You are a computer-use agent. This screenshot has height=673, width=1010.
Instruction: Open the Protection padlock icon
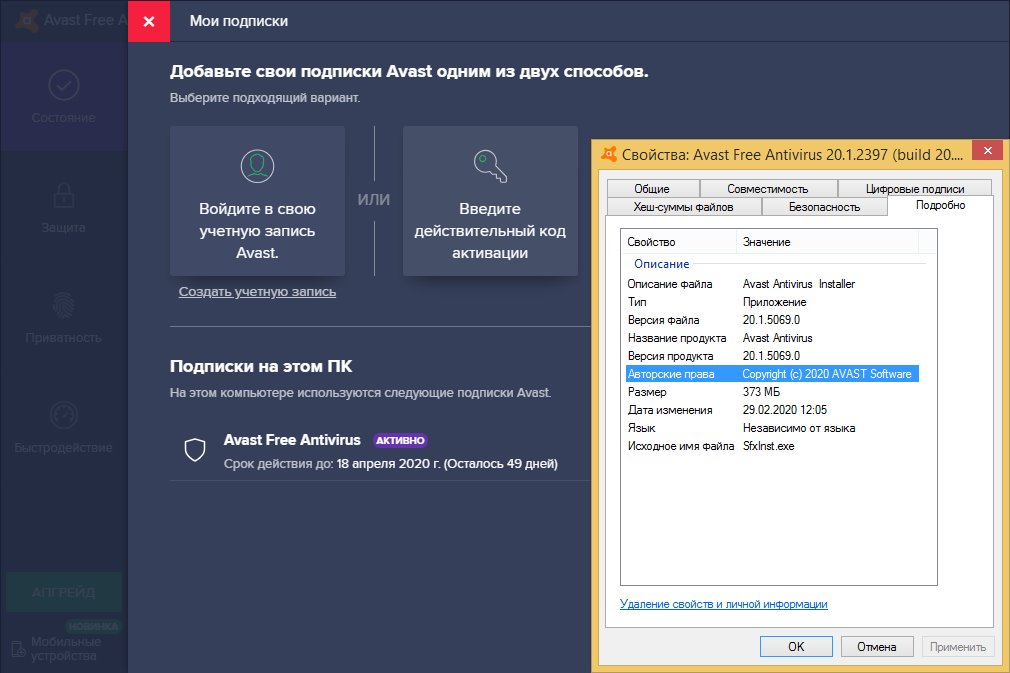[64, 194]
